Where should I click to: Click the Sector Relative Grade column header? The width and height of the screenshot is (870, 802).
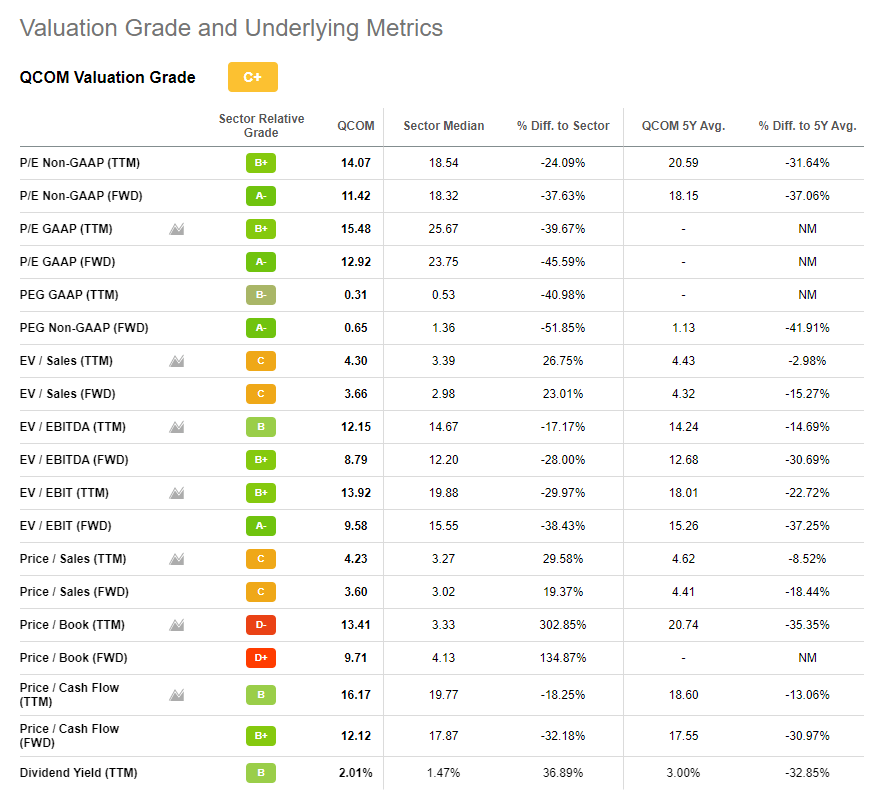coord(261,126)
